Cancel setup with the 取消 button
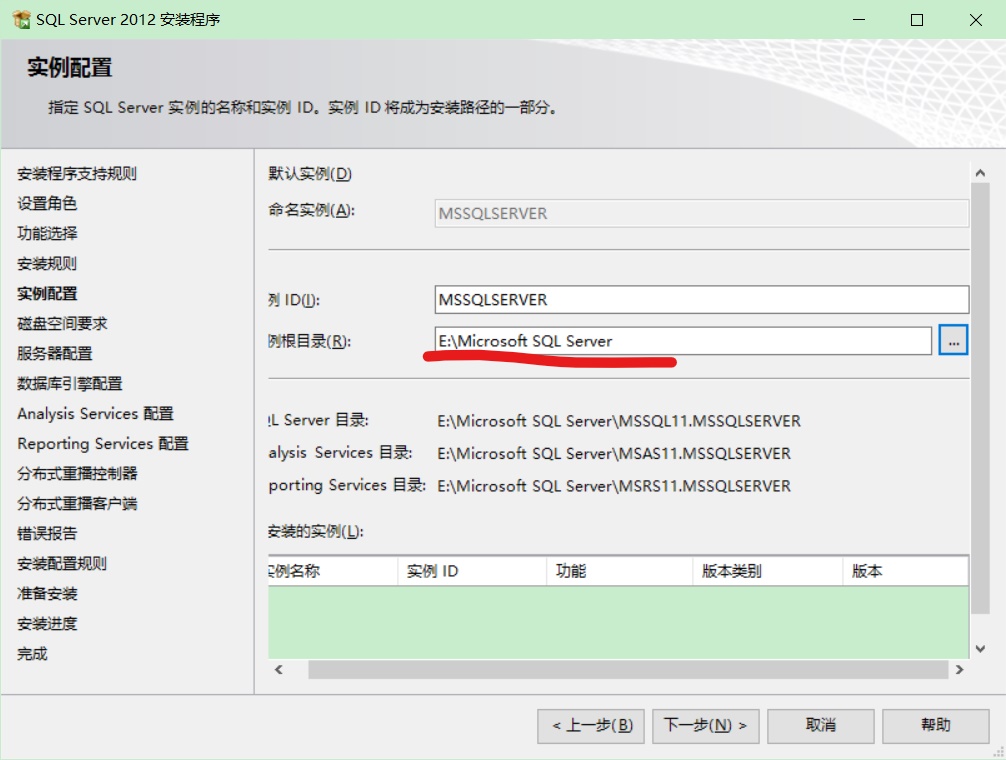Image resolution: width=1006 pixels, height=760 pixels. [x=821, y=725]
